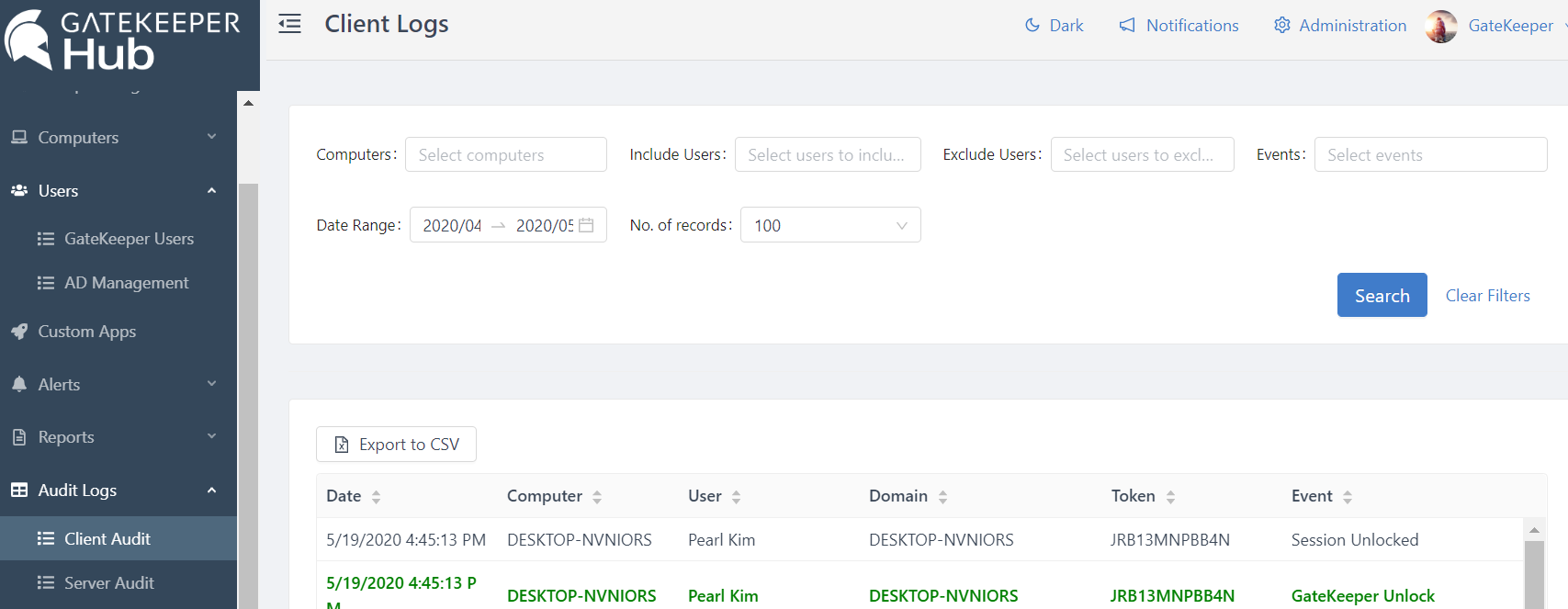Collapse the sidebar with the menu fold icon
The image size is (1568, 609).
pyautogui.click(x=289, y=24)
